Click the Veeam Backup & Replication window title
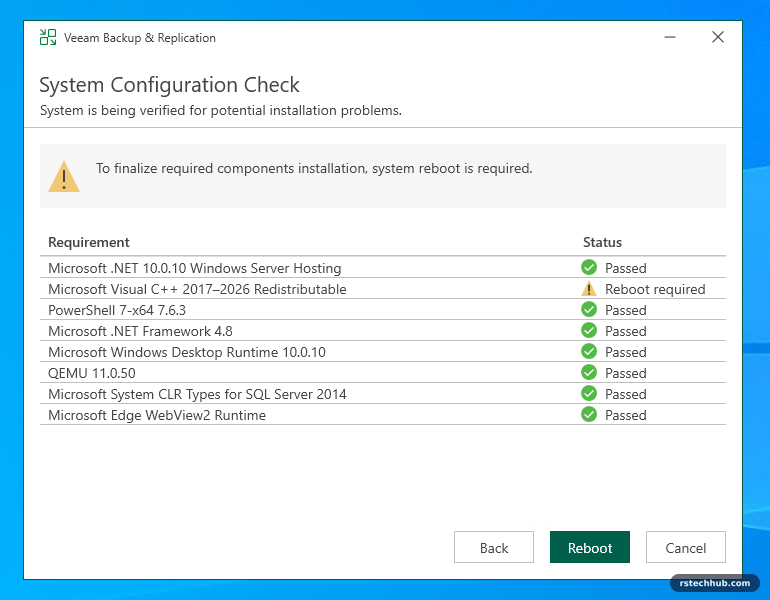This screenshot has width=770, height=600. [x=139, y=38]
